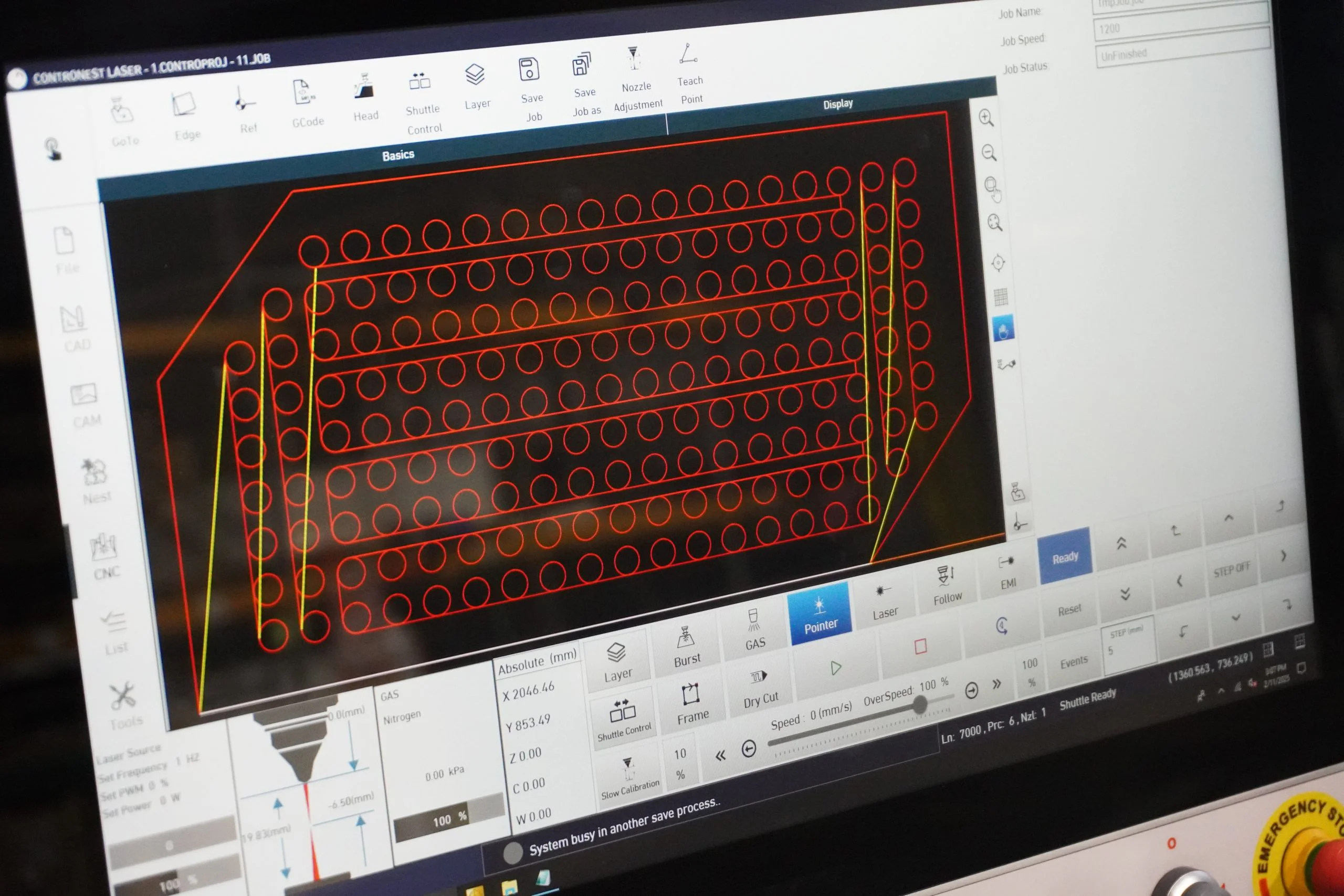
Task: Zoom in on the cutting preview
Action: 986,118
